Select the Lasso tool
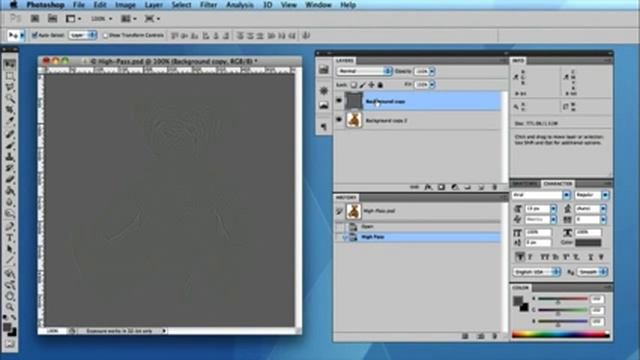640x360 pixels. point(10,87)
